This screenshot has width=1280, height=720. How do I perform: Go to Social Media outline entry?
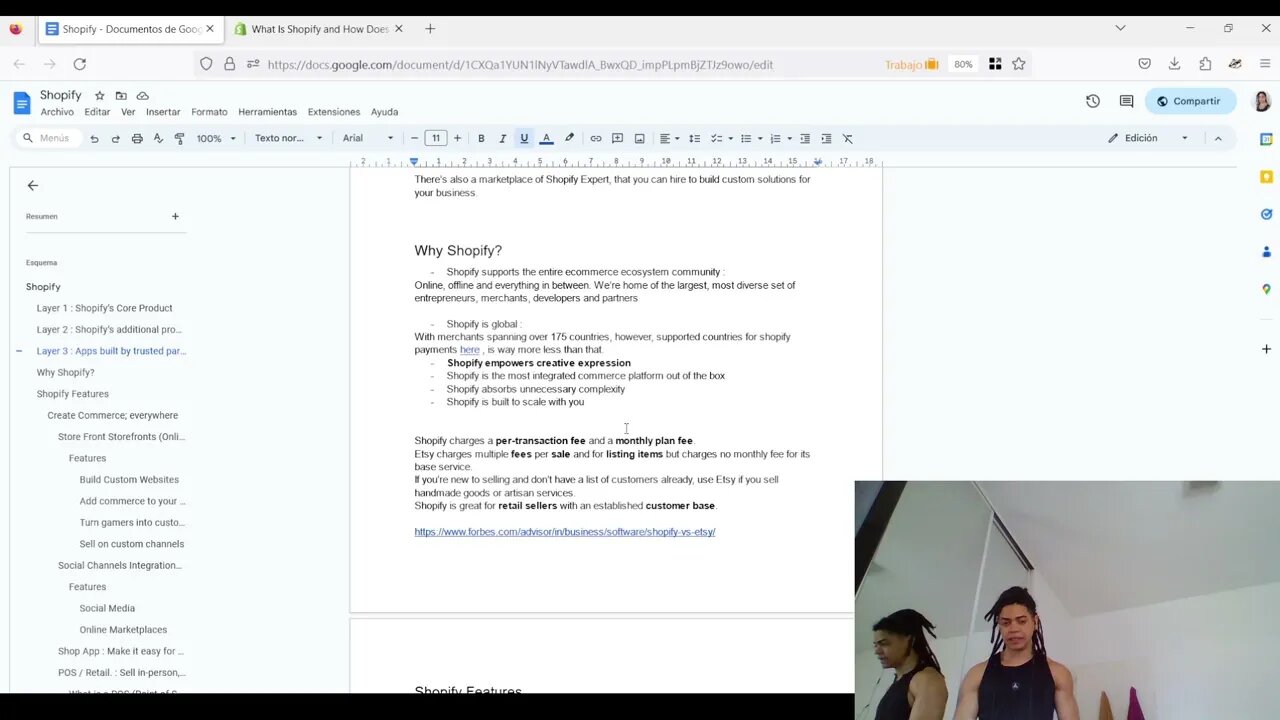click(x=107, y=608)
